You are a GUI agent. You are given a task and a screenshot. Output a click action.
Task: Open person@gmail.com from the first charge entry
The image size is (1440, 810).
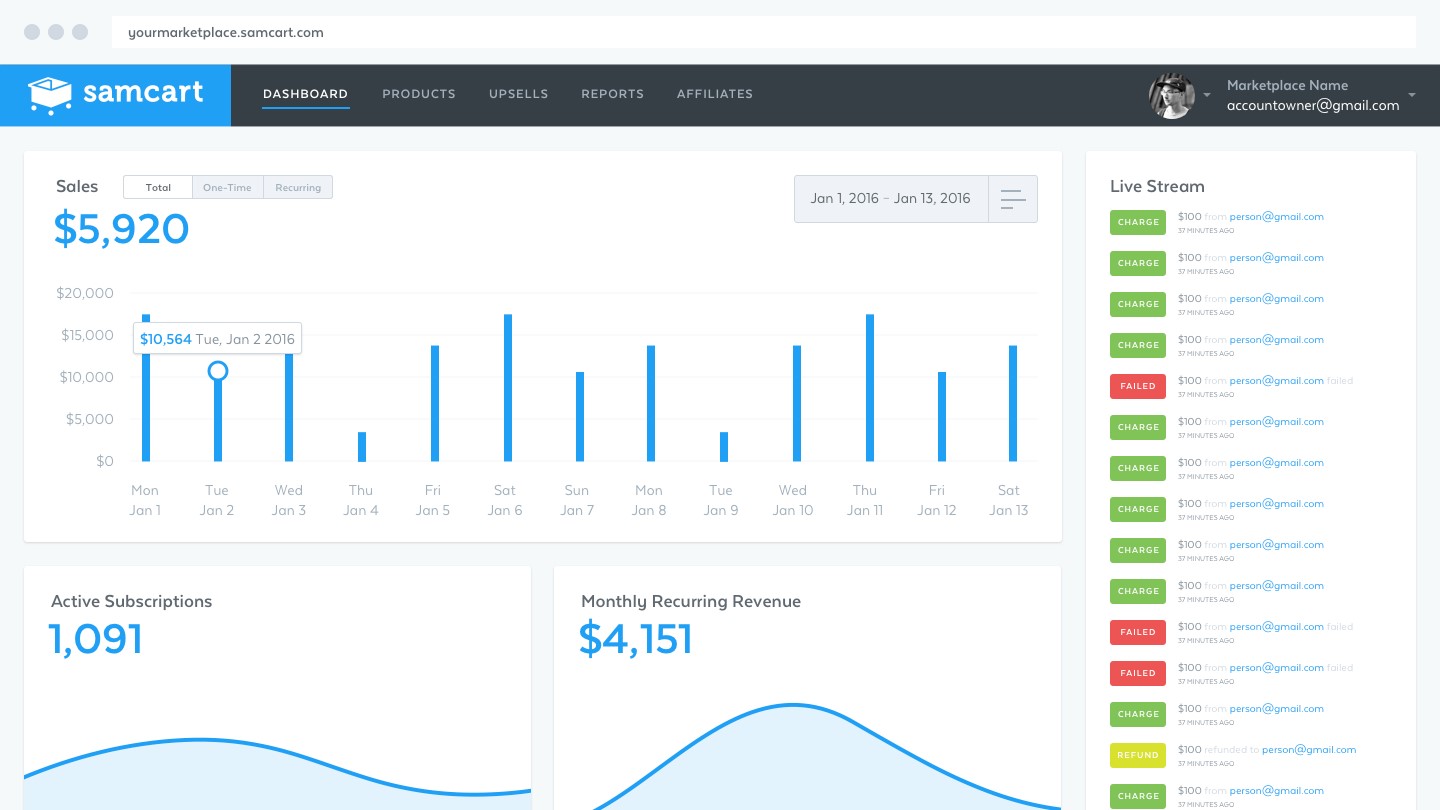pos(1276,216)
